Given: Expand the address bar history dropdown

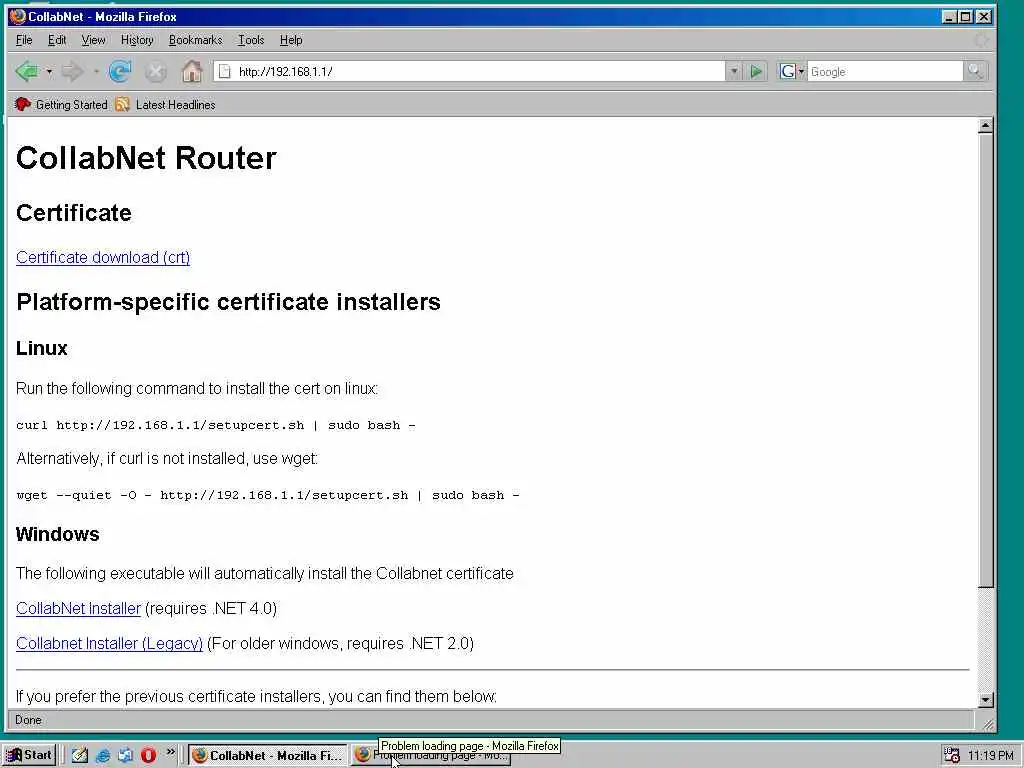Looking at the screenshot, I should [733, 71].
